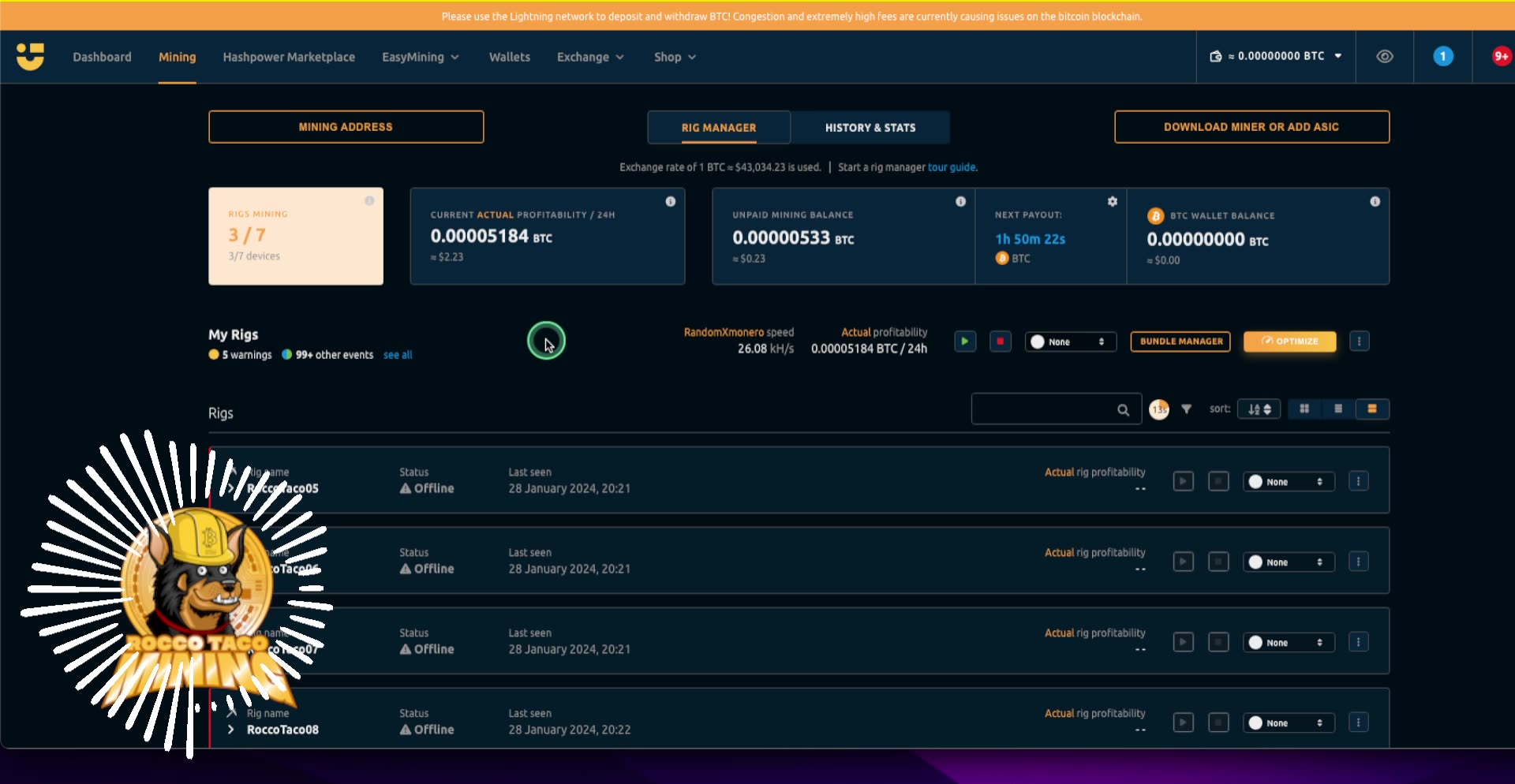Switch to the HISTORY & STATS tab
This screenshot has height=784, width=1515.
coord(870,127)
